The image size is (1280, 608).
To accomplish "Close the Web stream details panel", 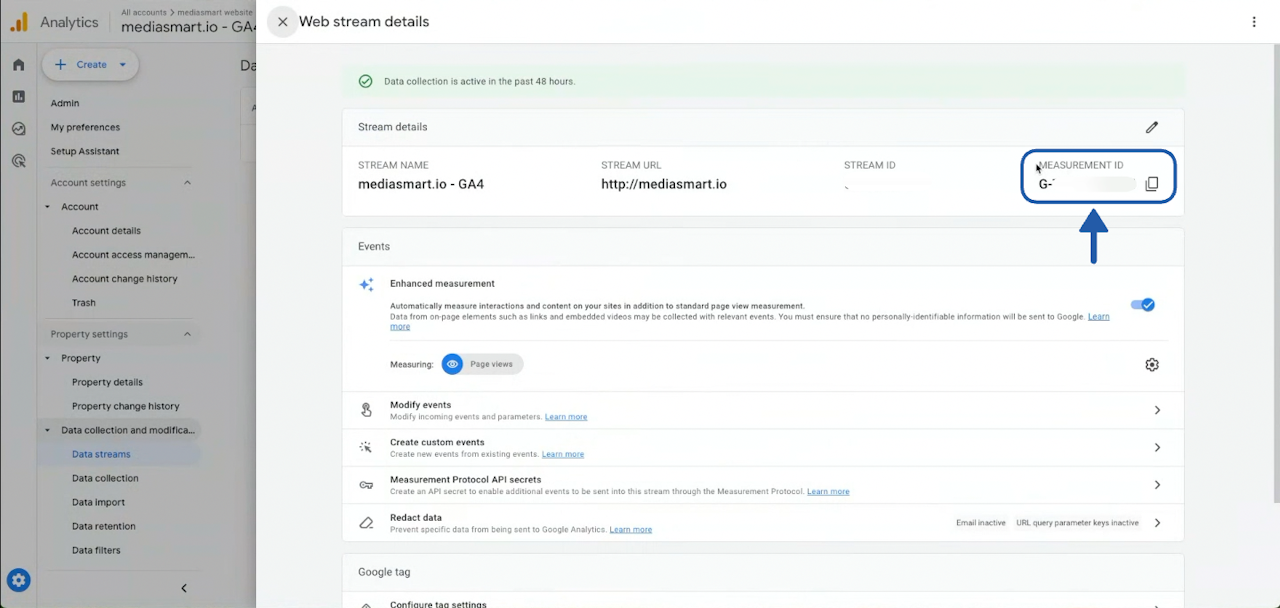I will point(283,22).
